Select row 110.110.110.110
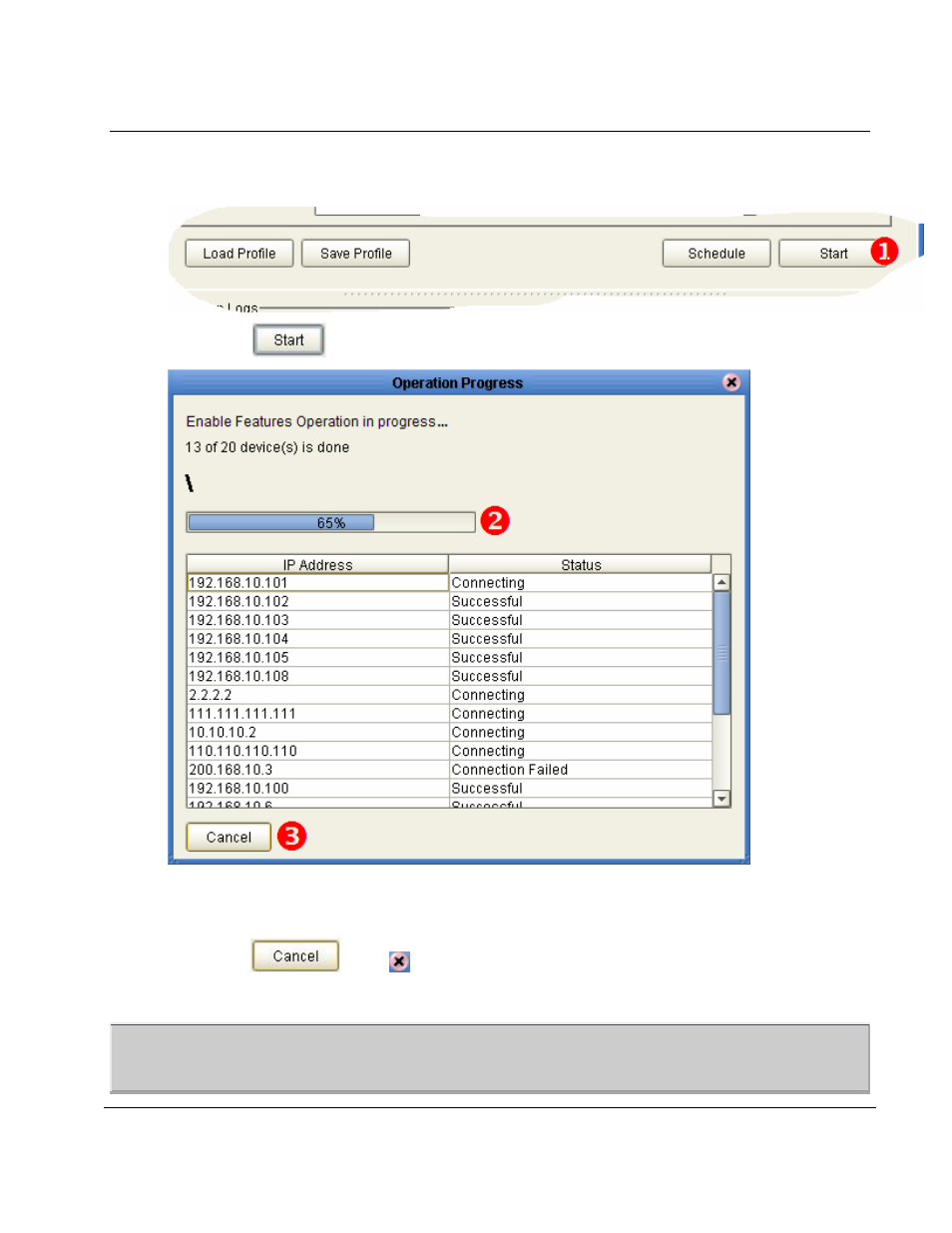The image size is (952, 1233). tap(449, 752)
